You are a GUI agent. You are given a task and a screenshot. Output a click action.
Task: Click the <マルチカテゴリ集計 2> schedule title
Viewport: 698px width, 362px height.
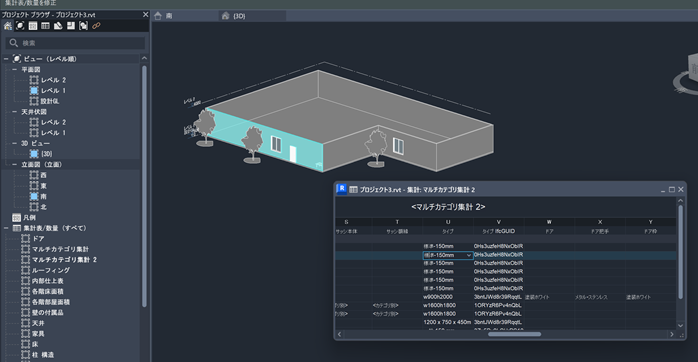448,207
